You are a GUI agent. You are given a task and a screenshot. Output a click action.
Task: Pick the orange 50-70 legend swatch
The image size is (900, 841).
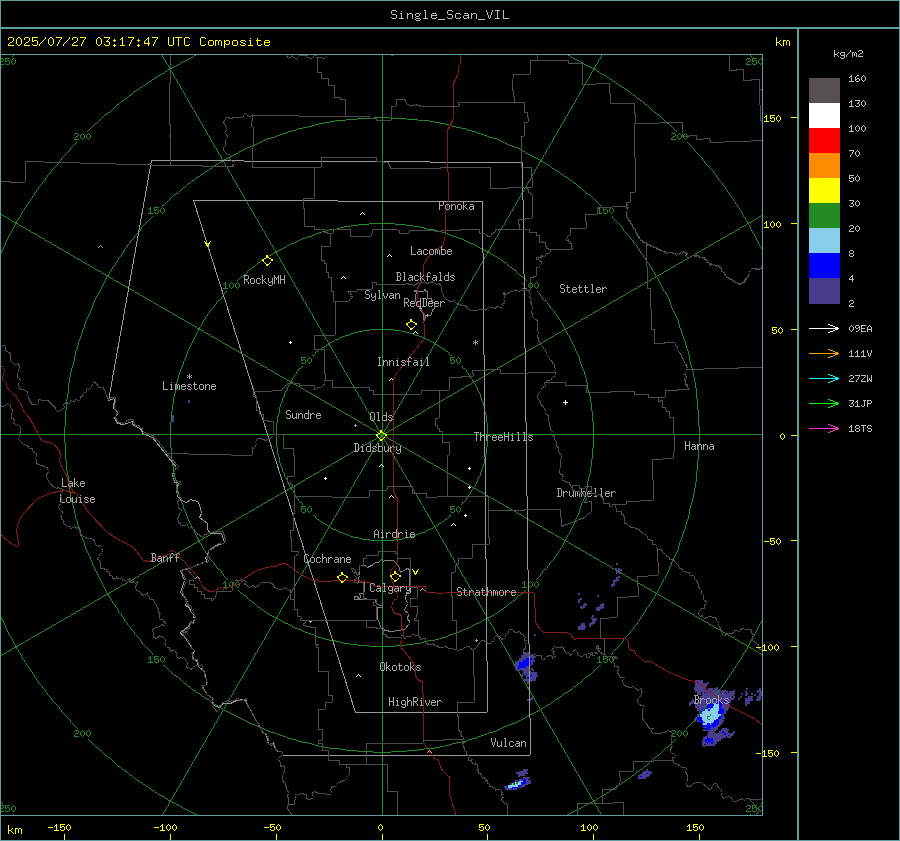coord(824,166)
